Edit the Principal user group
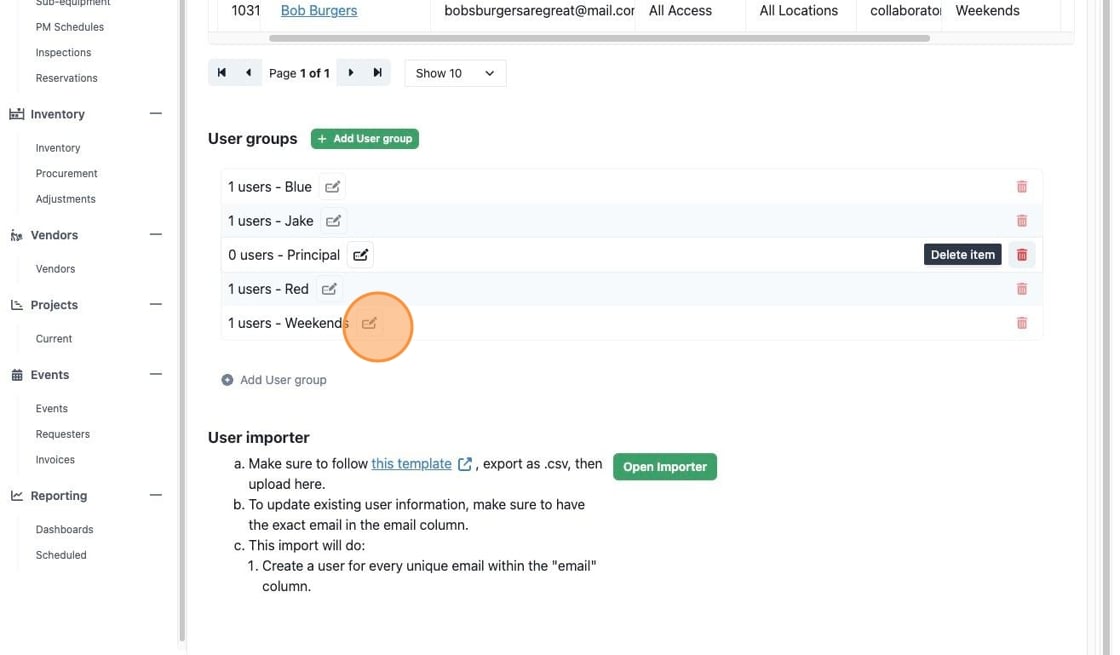Image resolution: width=1120 pixels, height=655 pixels. [x=360, y=255]
